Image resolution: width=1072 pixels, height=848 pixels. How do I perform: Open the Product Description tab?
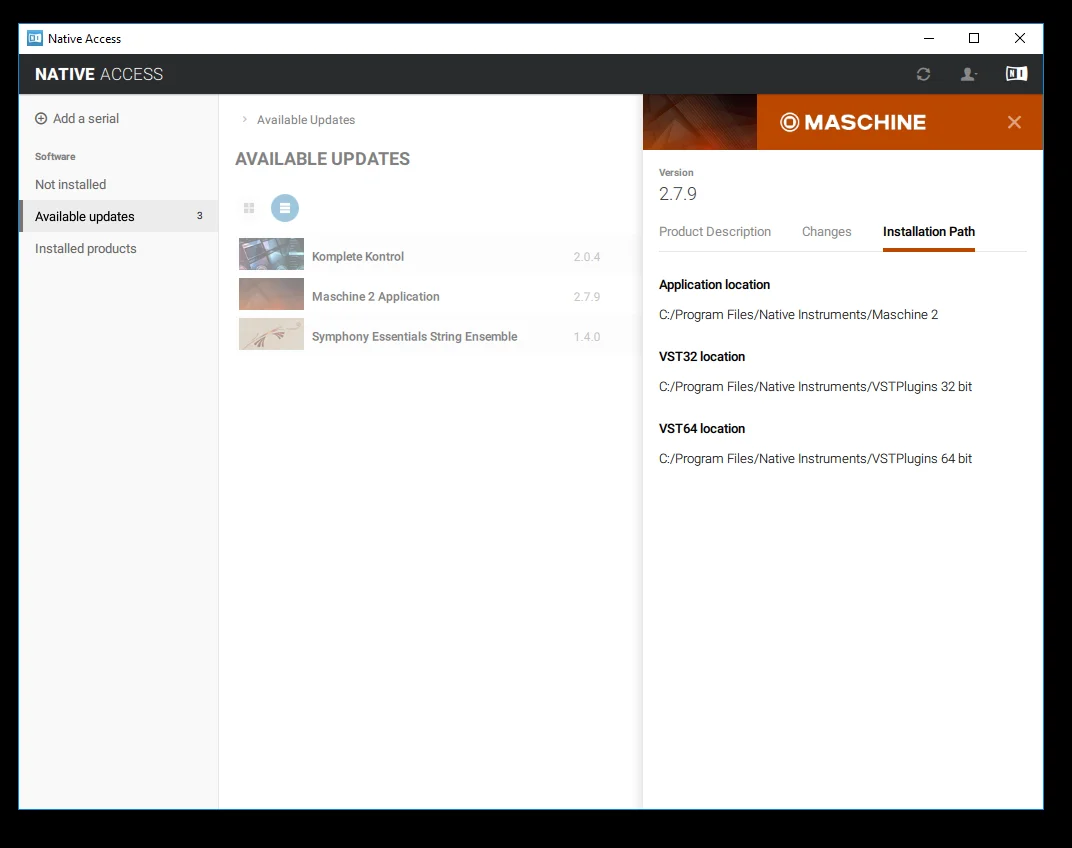click(714, 232)
